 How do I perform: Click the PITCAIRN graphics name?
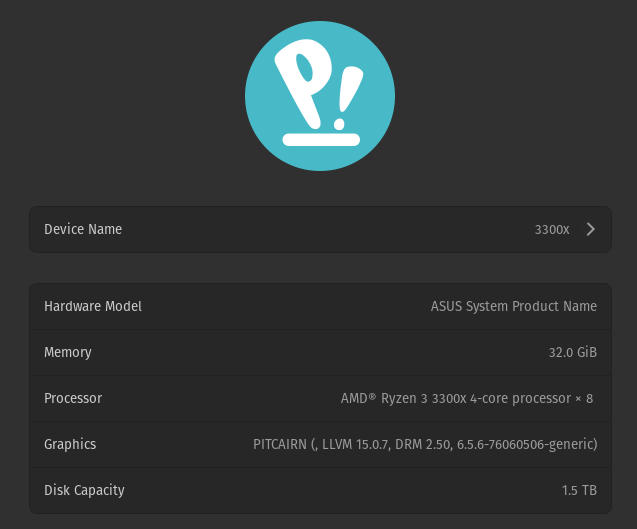point(280,444)
